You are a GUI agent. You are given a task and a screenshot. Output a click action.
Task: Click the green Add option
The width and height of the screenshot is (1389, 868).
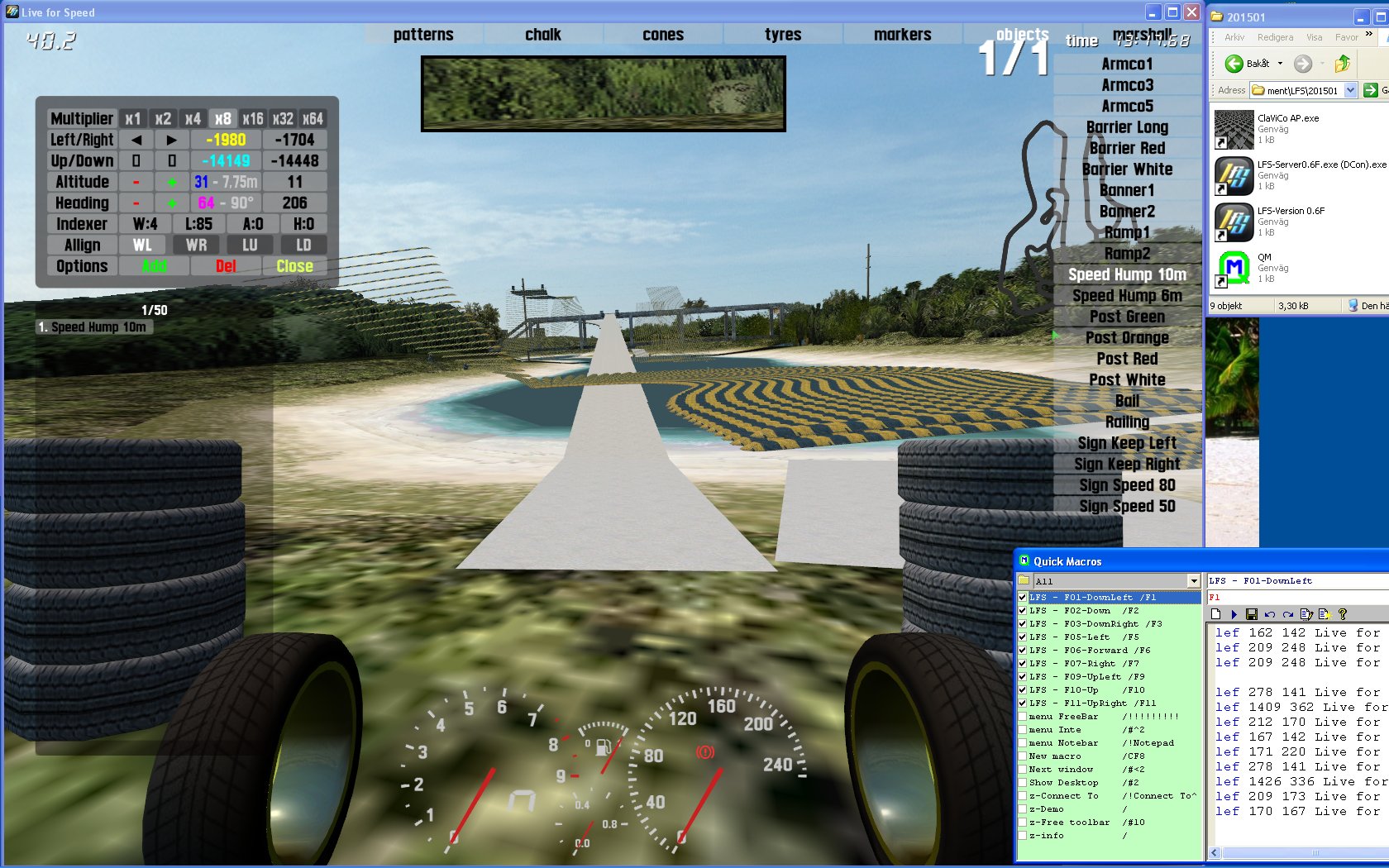coord(155,266)
